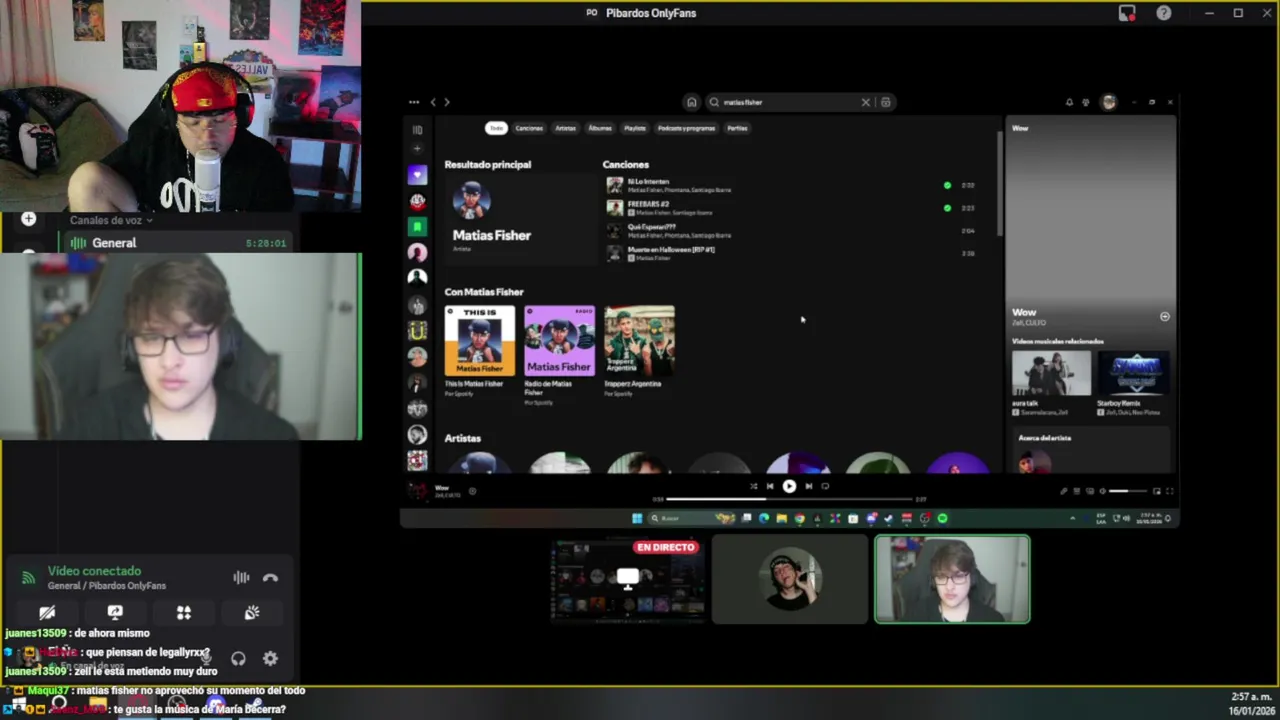
Task: Open Discord user settings gear
Action: tap(270, 658)
